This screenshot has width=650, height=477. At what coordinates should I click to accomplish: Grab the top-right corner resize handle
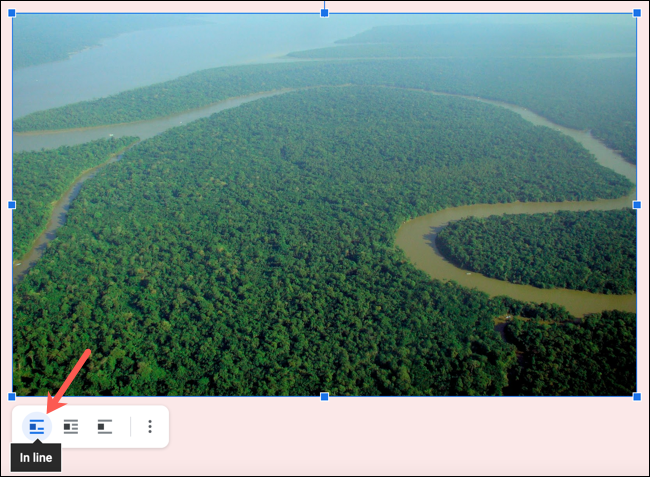click(637, 13)
